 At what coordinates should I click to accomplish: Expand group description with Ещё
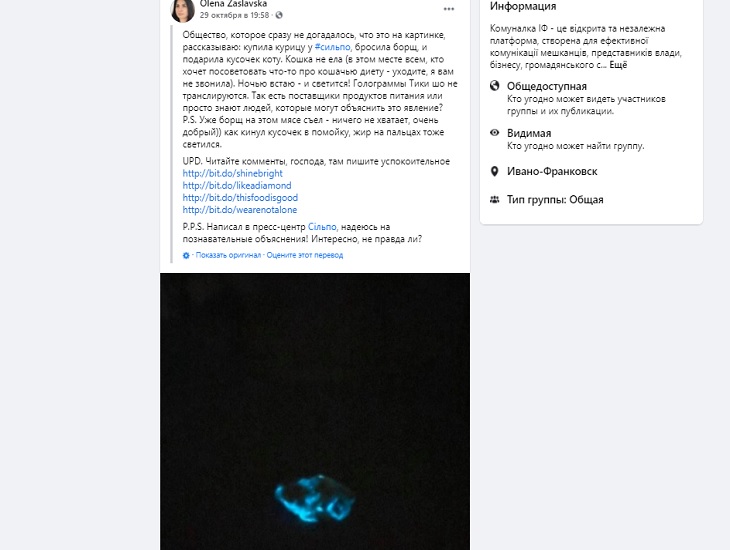[x=618, y=65]
